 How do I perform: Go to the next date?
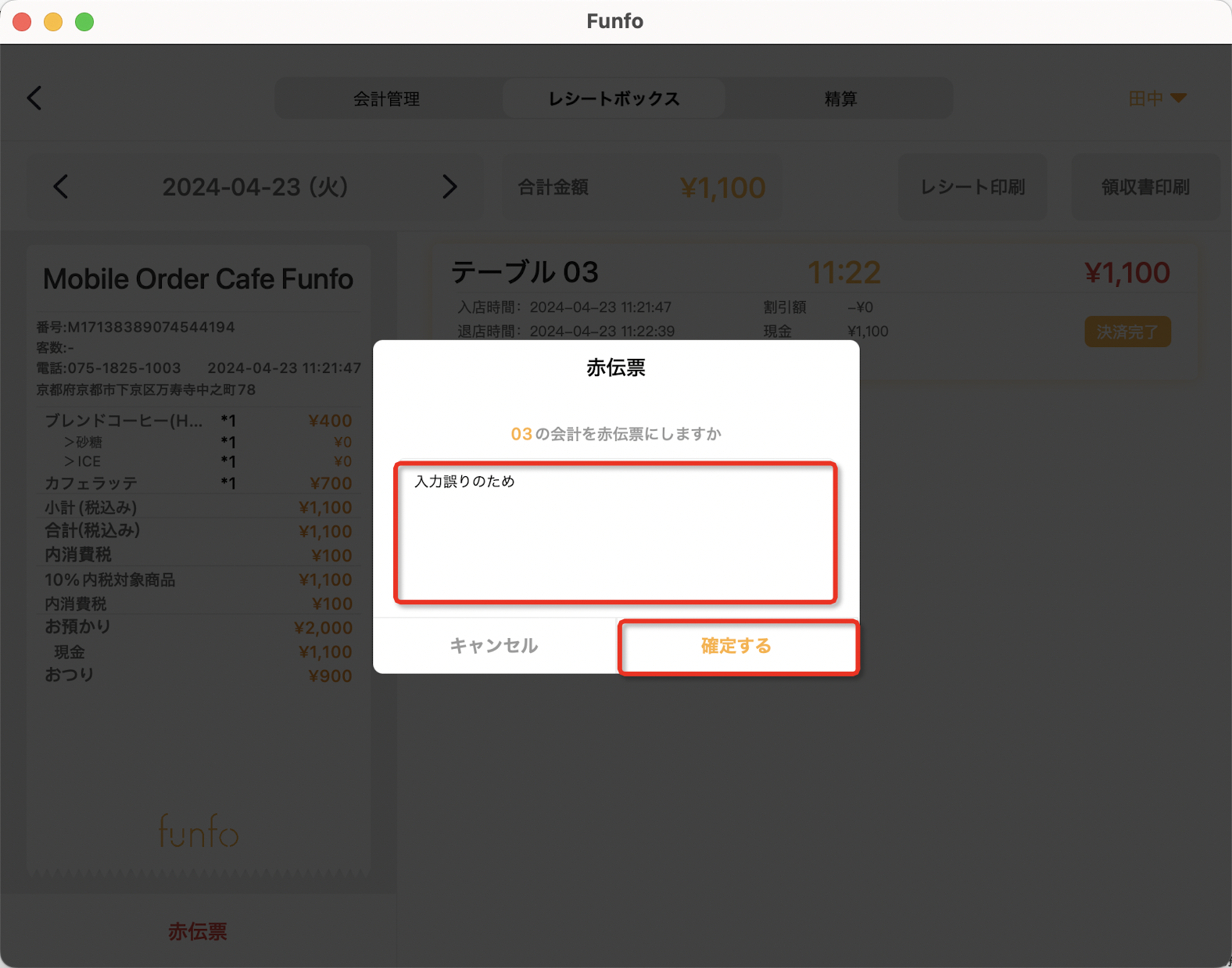pos(449,187)
